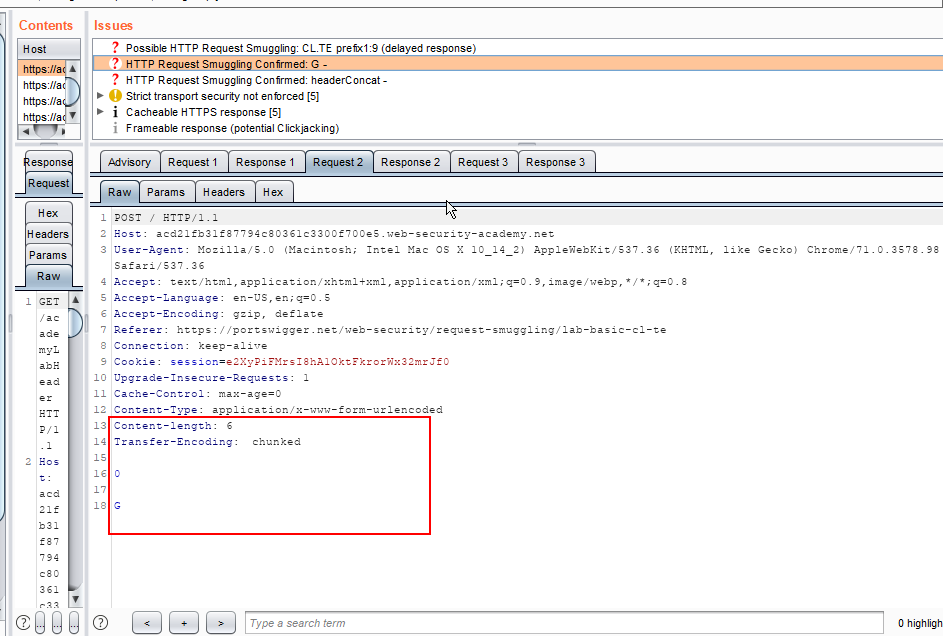The height and width of the screenshot is (636, 943).
Task: Click the Host column header in Contents
Action: [49, 49]
